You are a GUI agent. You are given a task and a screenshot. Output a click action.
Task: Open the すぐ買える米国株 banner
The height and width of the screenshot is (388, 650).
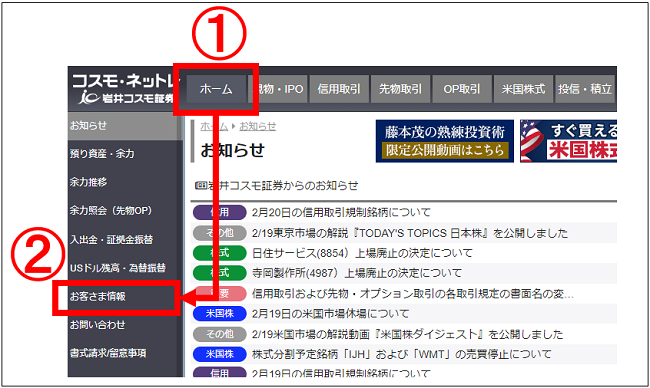point(568,141)
